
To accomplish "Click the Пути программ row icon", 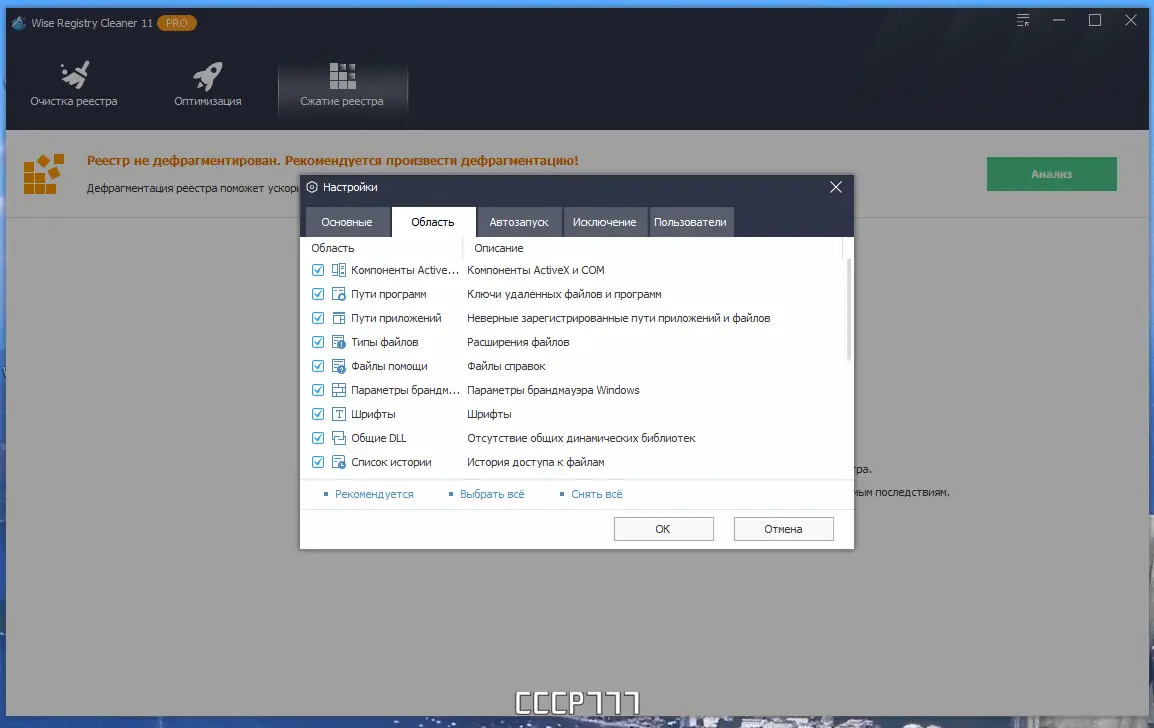I will (x=339, y=294).
